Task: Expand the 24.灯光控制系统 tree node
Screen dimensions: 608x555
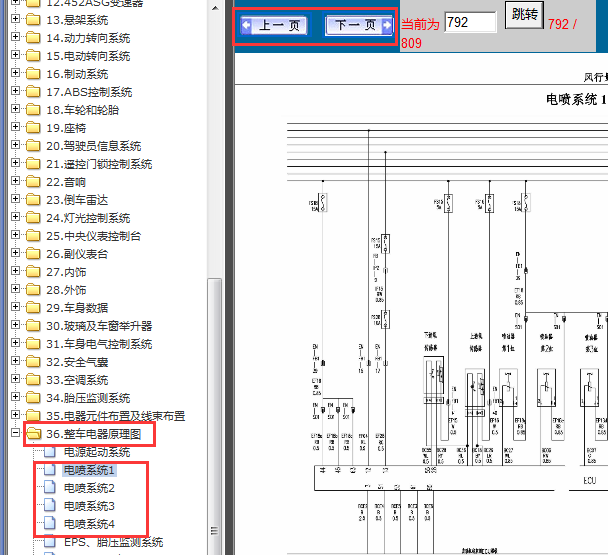Action: click(x=15, y=217)
